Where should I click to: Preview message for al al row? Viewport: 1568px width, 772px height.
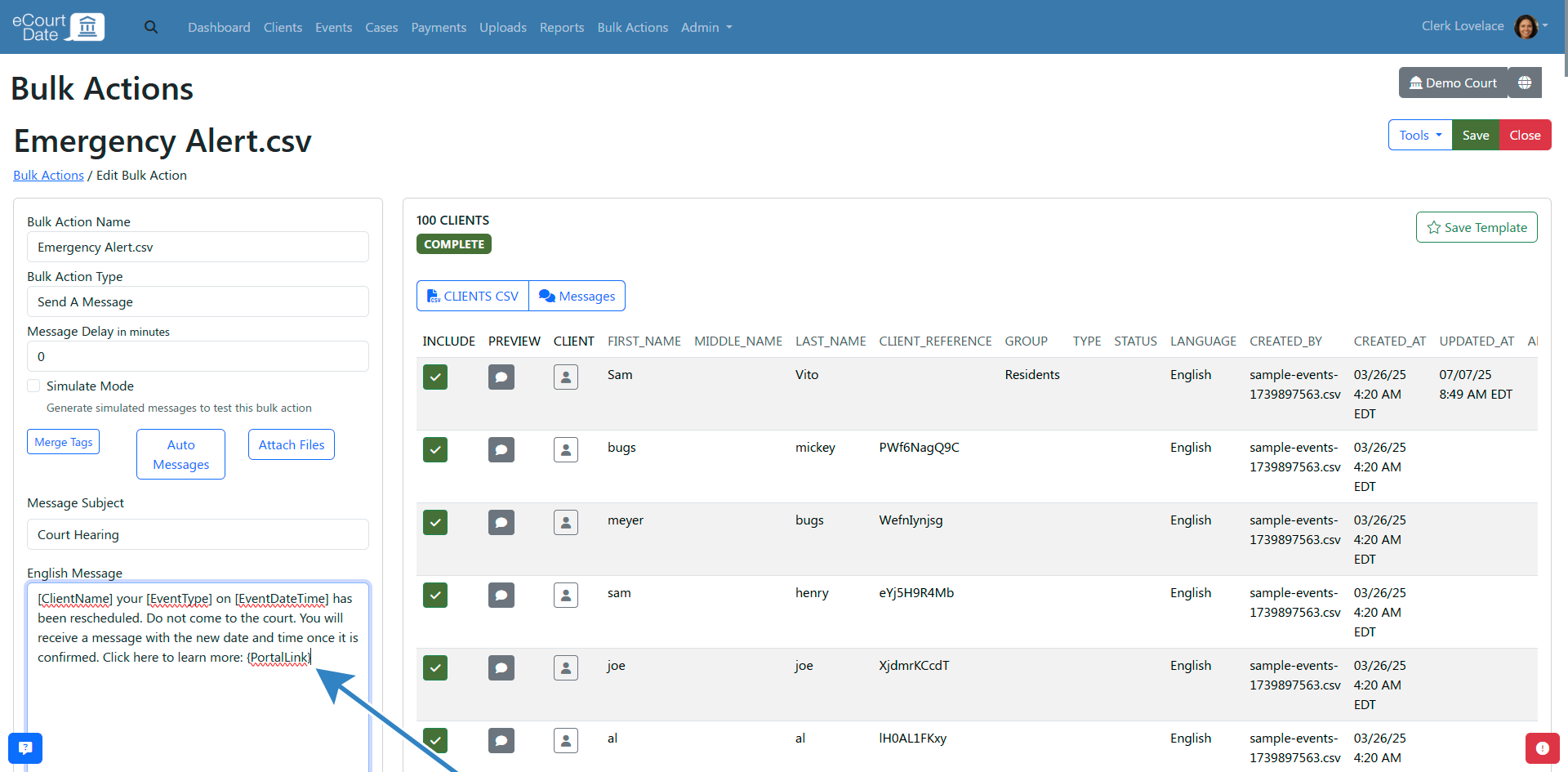pyautogui.click(x=501, y=740)
